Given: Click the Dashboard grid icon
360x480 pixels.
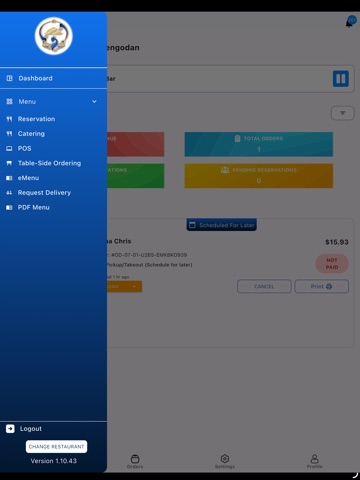Looking at the screenshot, I should click(9, 78).
